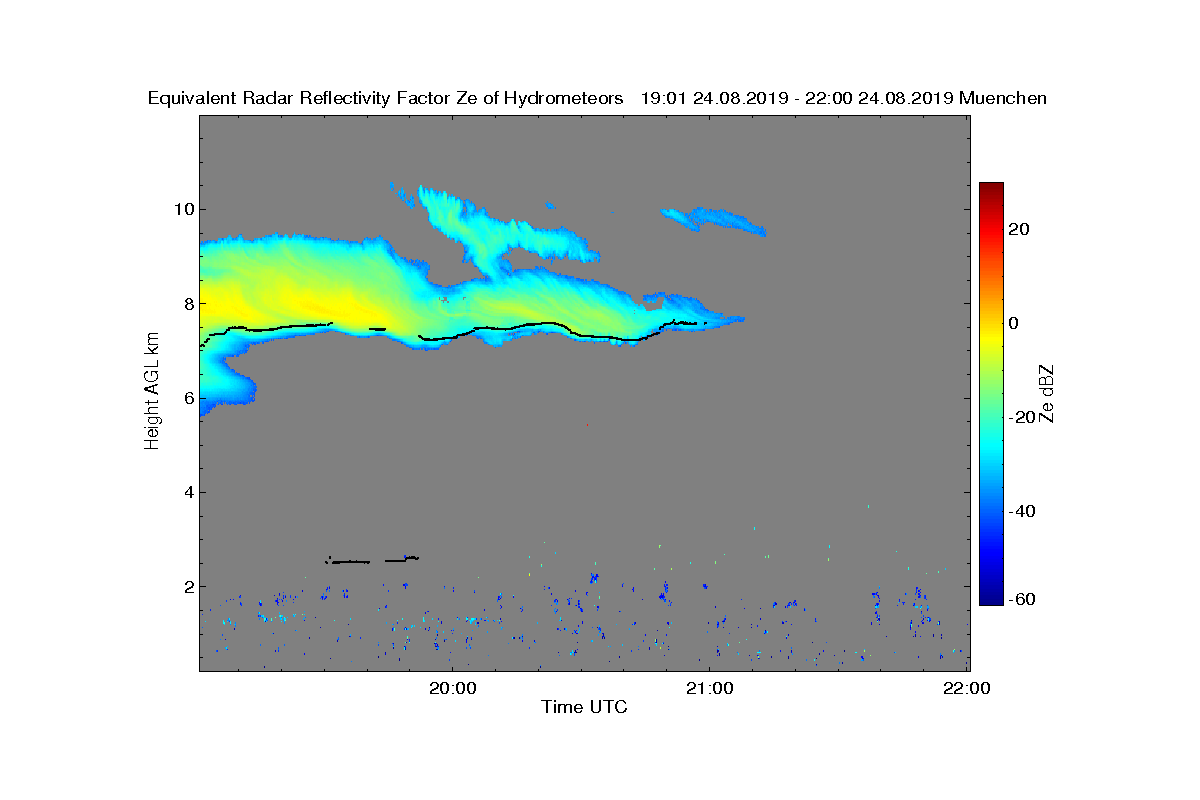Click the colorbar value -60

1022,599
